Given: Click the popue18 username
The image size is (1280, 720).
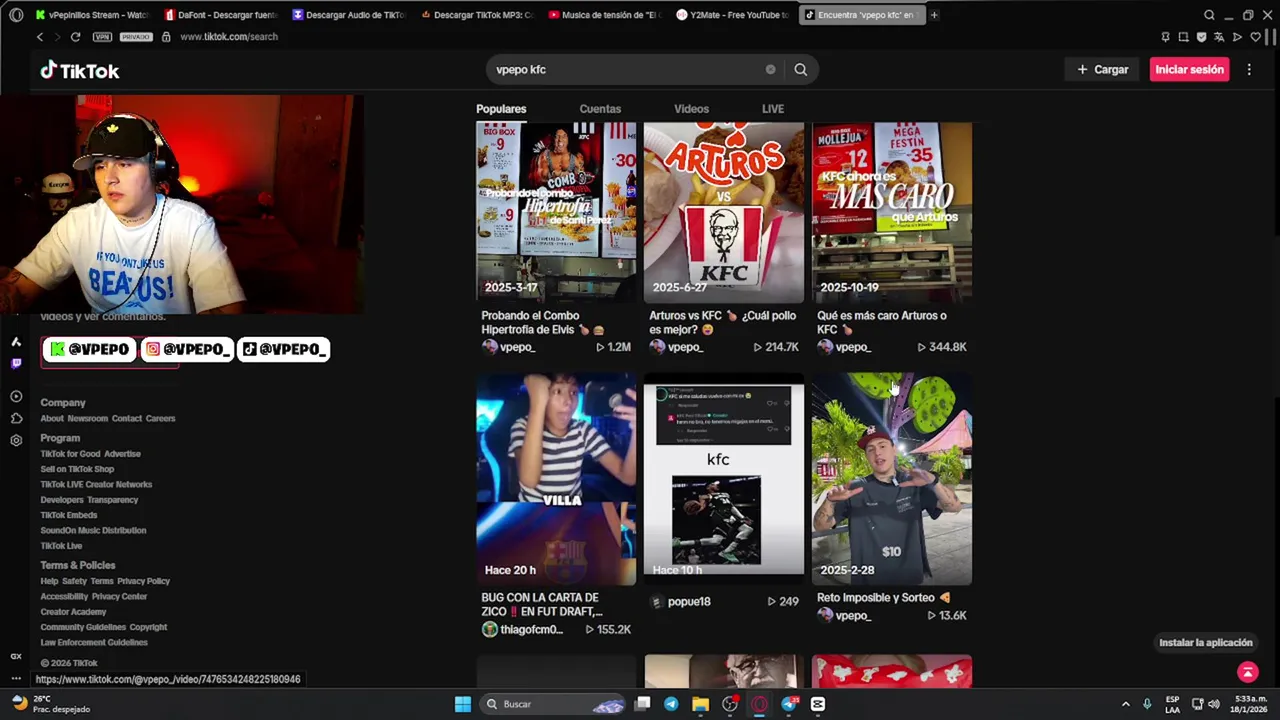Looking at the screenshot, I should [x=689, y=602].
